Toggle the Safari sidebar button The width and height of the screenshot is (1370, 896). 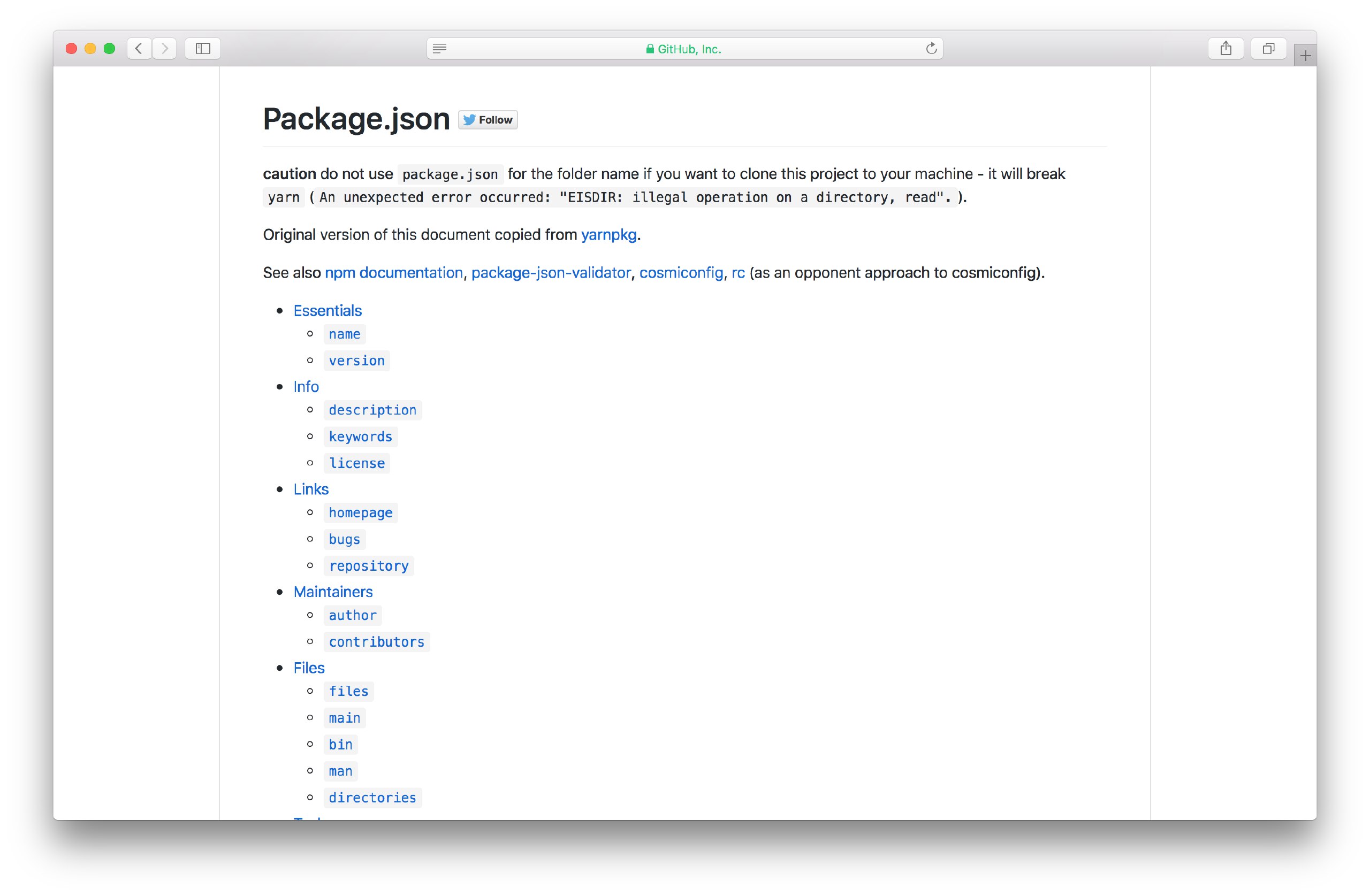click(x=203, y=48)
